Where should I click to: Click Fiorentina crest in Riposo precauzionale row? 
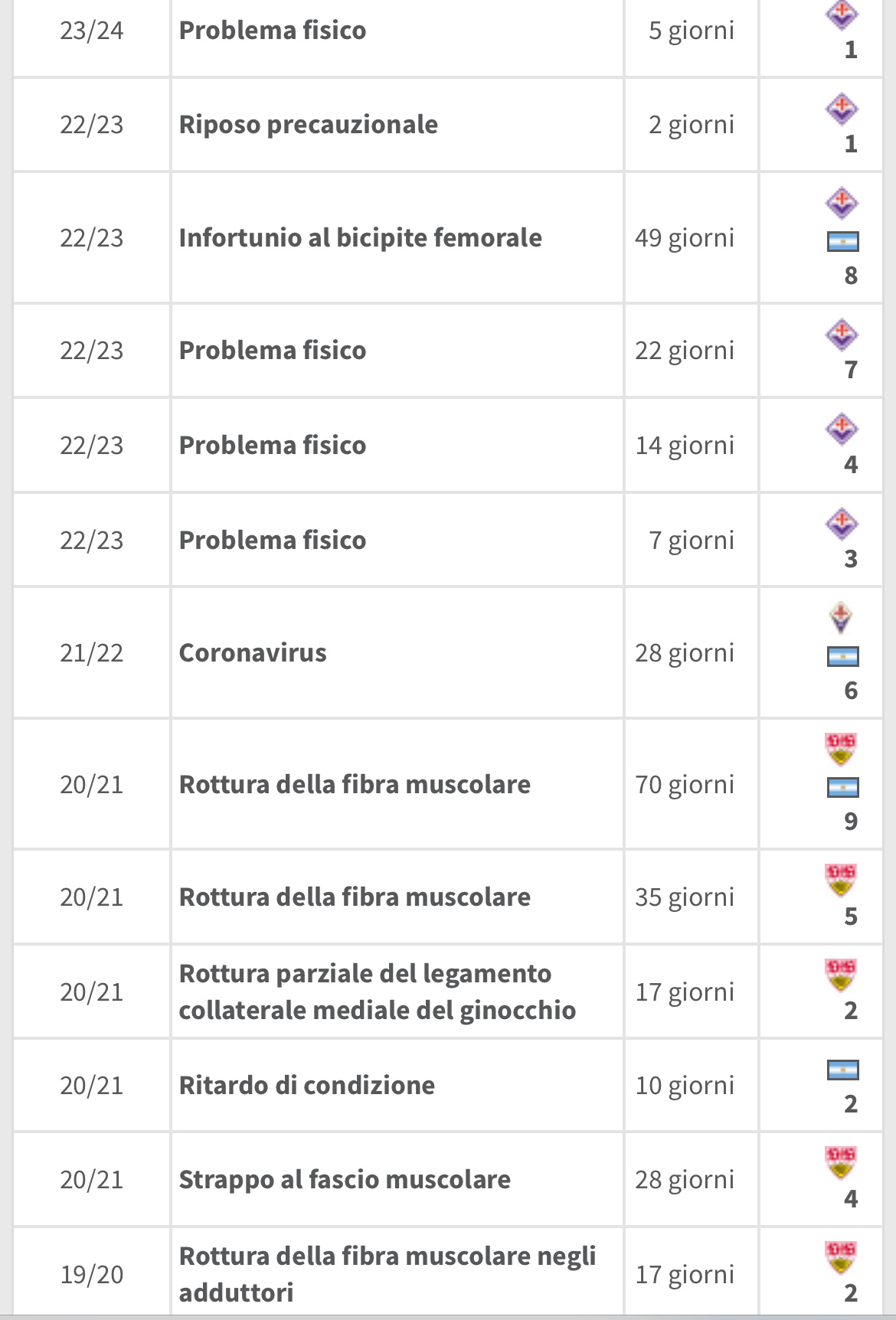[842, 109]
